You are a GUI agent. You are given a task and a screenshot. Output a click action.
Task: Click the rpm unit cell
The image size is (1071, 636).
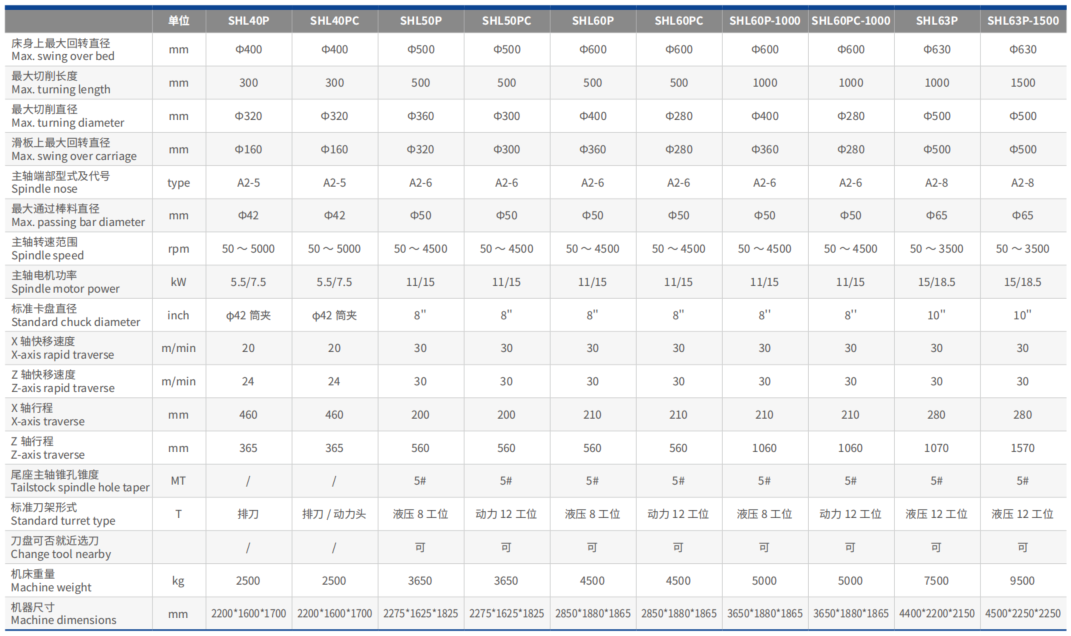(178, 249)
